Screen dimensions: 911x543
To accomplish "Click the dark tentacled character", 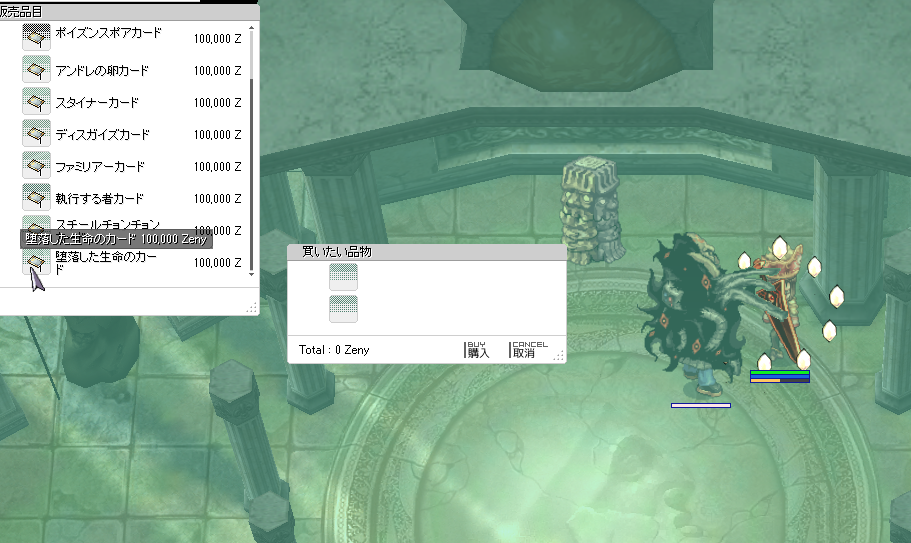I will 696,314.
